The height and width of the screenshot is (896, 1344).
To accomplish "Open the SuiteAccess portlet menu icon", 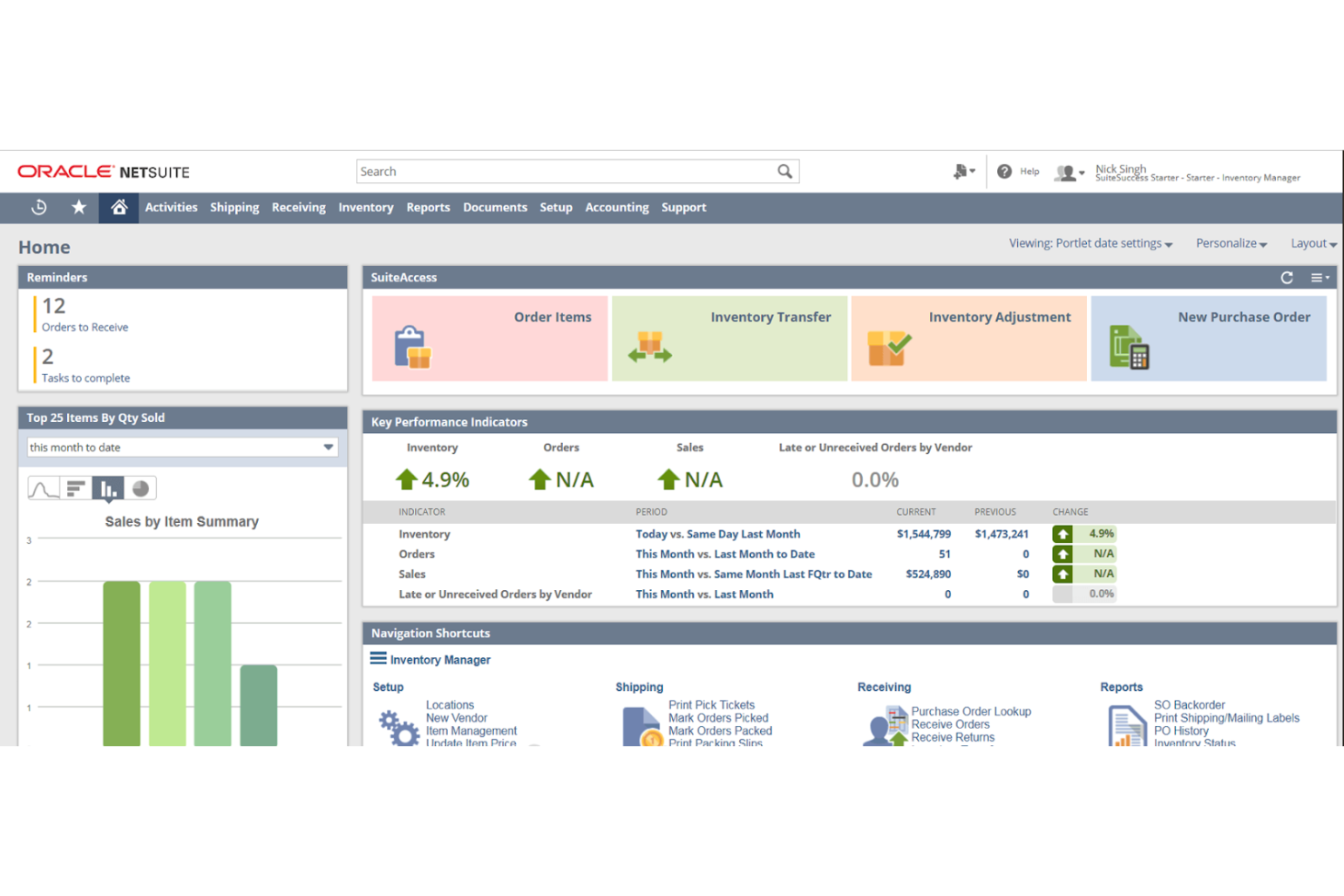I will coord(1320,278).
